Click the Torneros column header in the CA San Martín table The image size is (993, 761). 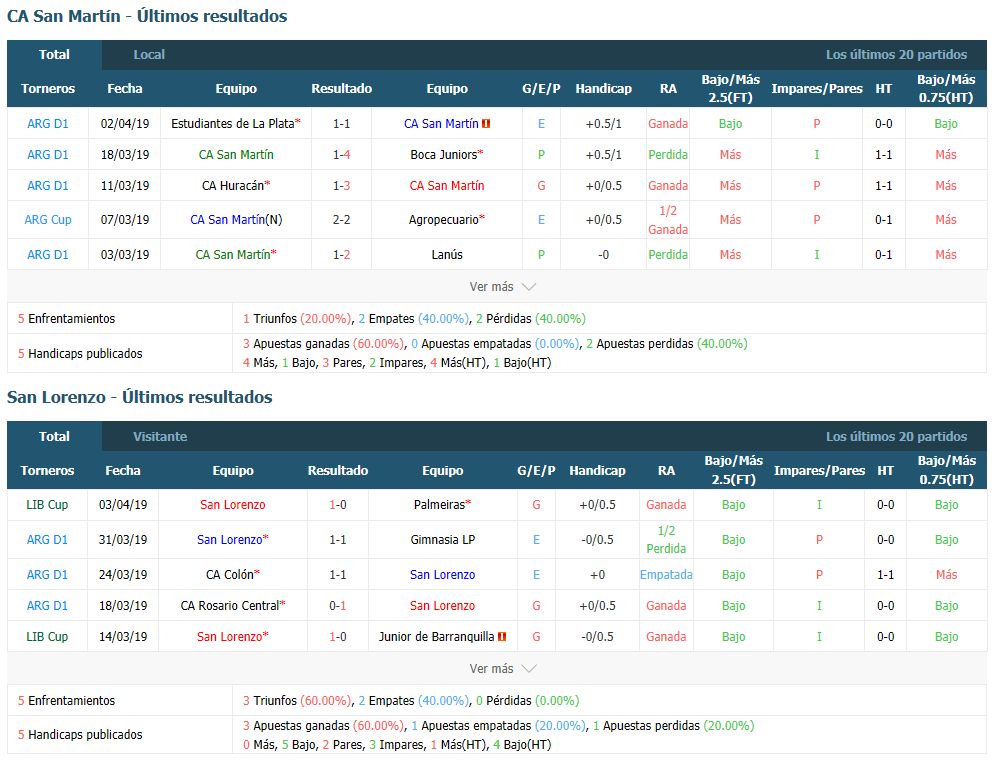tap(47, 89)
